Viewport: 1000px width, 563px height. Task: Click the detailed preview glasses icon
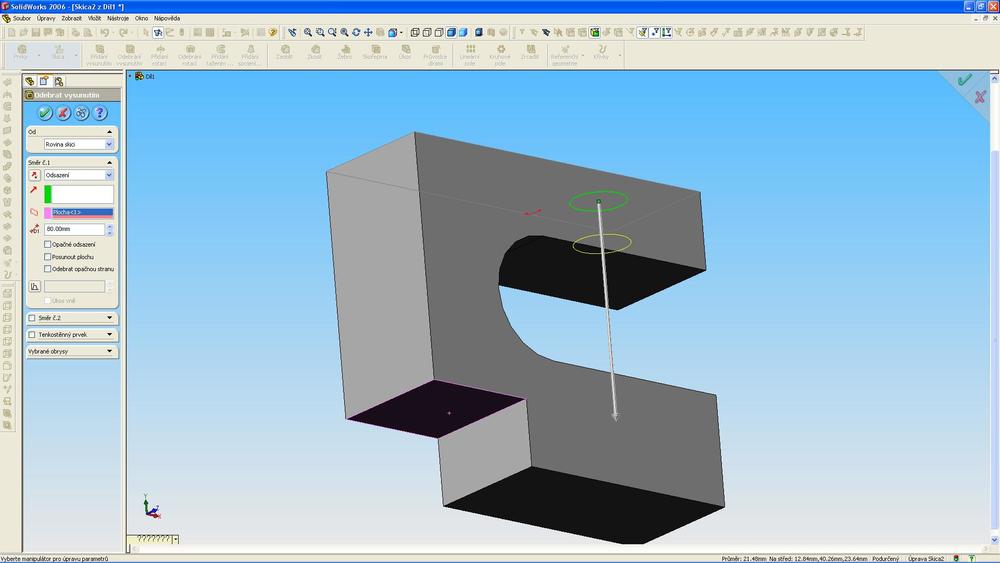[x=81, y=113]
